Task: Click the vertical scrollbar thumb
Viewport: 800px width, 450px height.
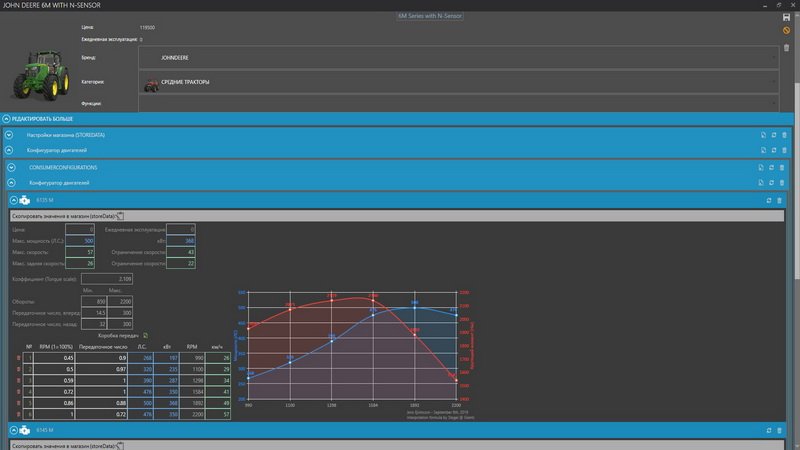Action: click(x=796, y=180)
